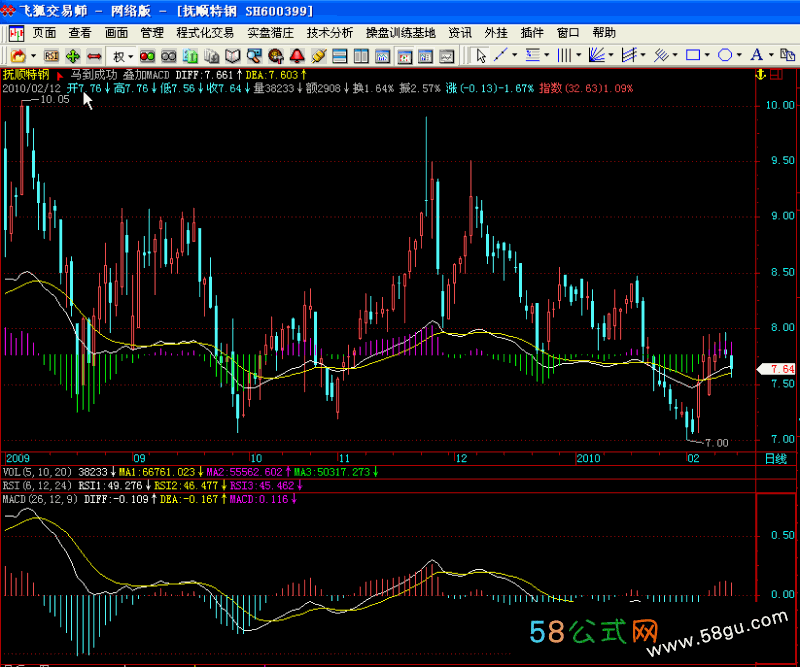The height and width of the screenshot is (667, 800).
Task: Expand the arrow next to folder icon
Action: pos(34,56)
